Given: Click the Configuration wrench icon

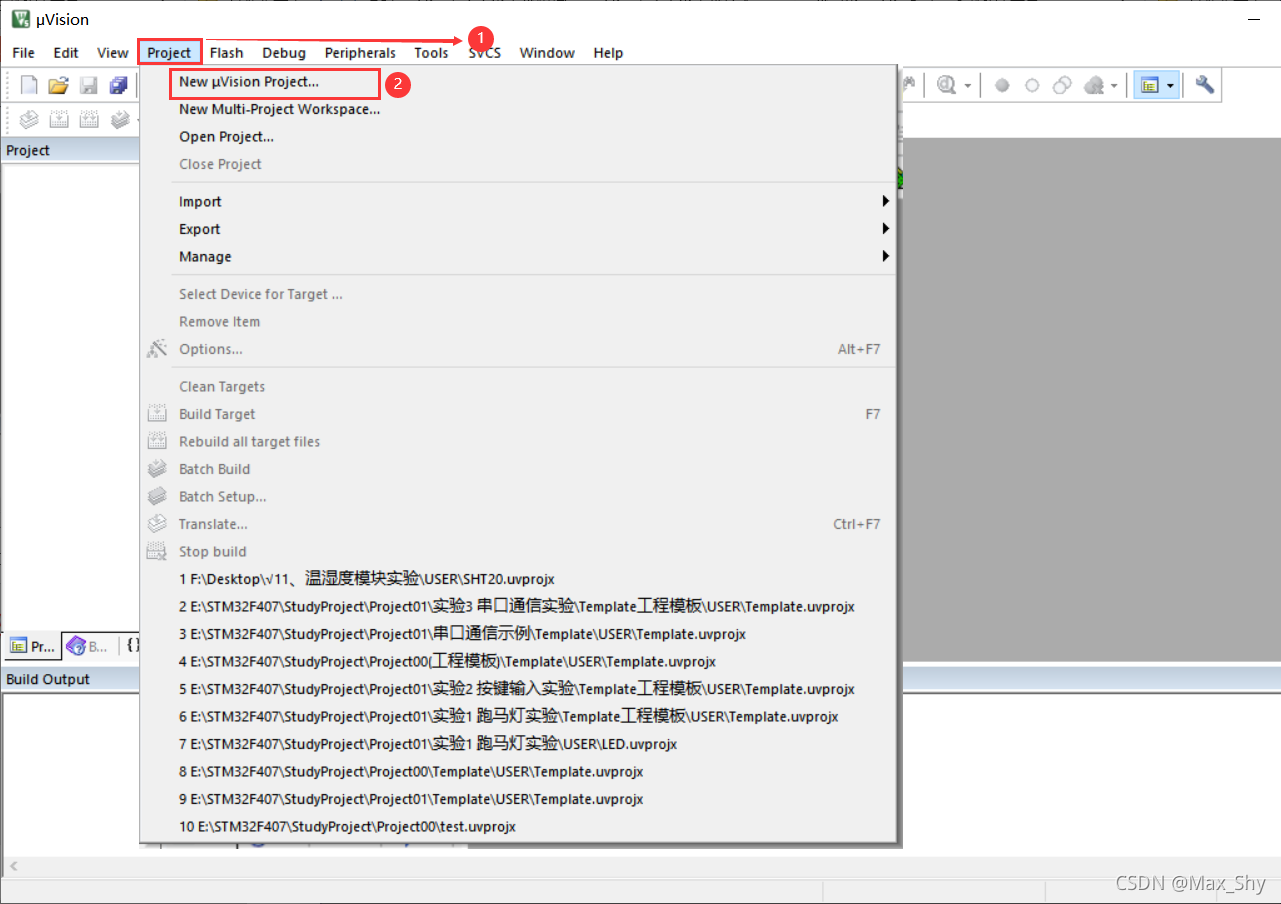Looking at the screenshot, I should 1205,86.
